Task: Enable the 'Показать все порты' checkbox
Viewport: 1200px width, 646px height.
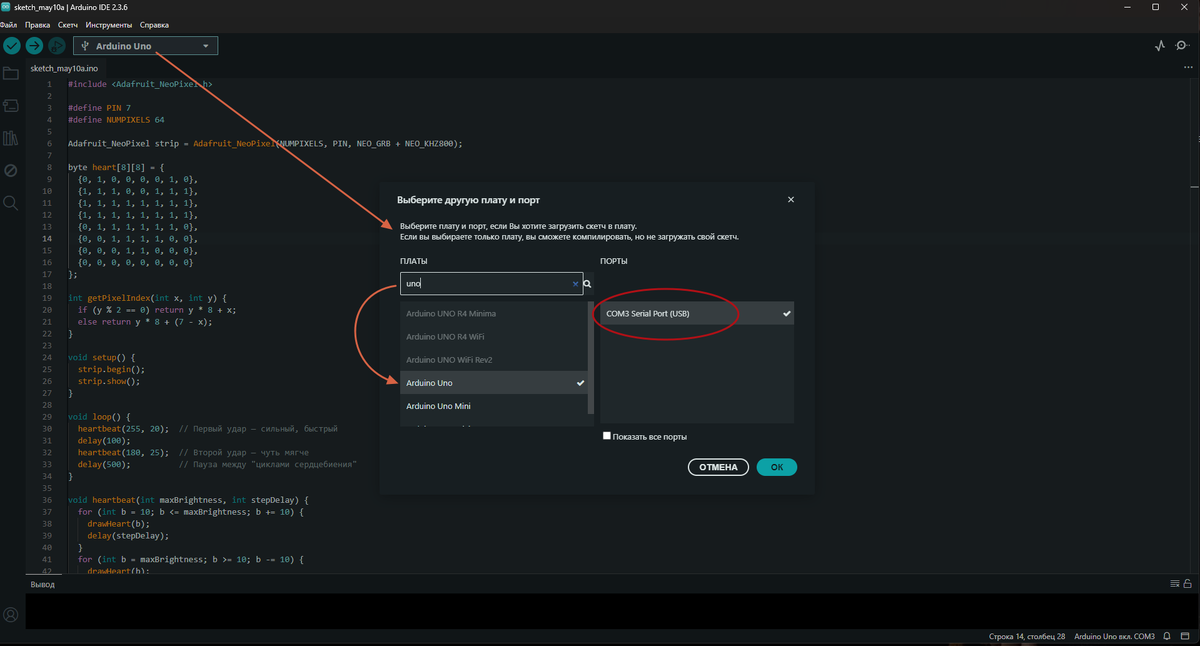Action: pyautogui.click(x=607, y=436)
